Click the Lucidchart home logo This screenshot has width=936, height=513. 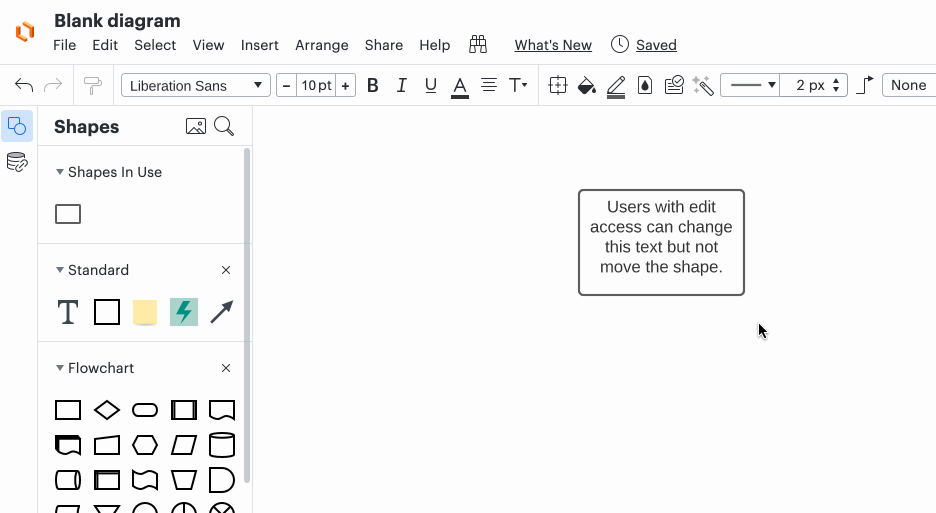click(25, 32)
